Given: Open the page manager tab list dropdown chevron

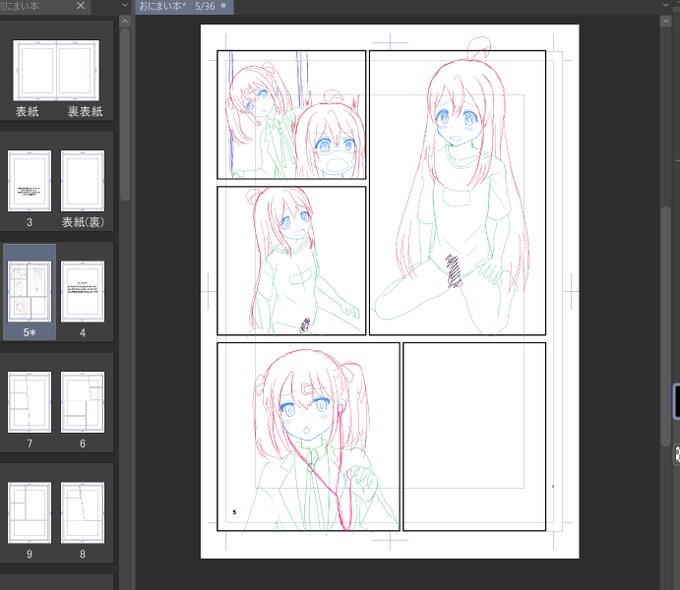Looking at the screenshot, I should 125,6.
